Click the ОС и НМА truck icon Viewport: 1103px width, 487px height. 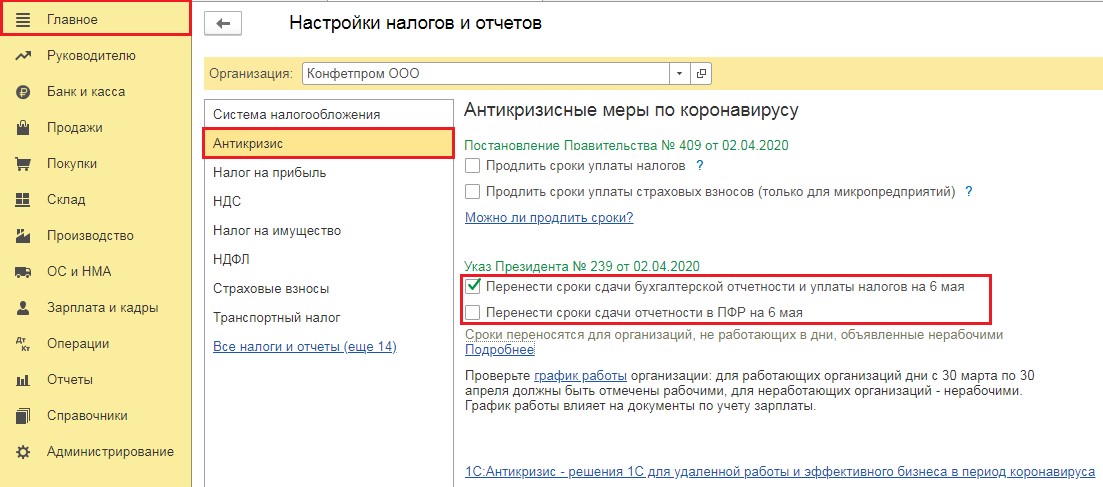(23, 271)
